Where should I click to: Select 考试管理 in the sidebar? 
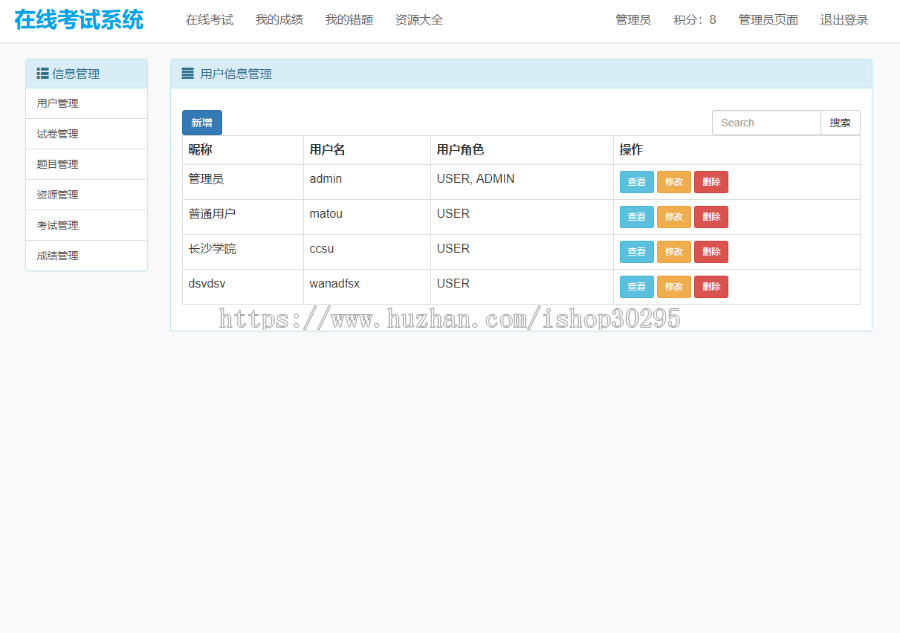click(87, 226)
